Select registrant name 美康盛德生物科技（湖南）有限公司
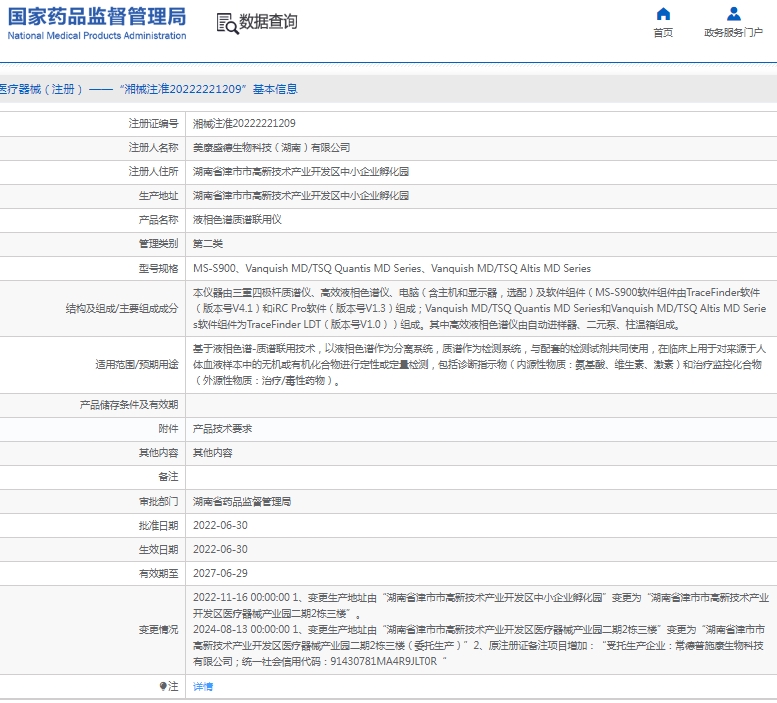The image size is (777, 703). [x=272, y=148]
